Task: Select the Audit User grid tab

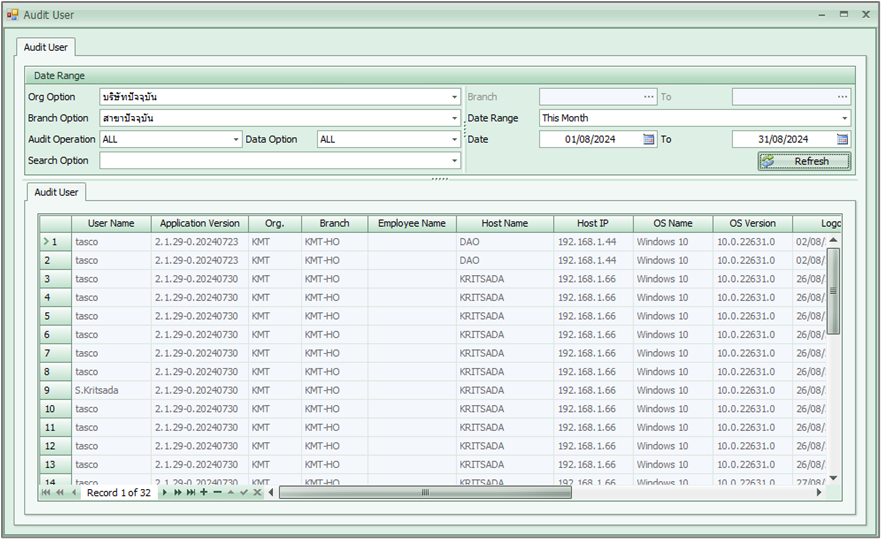Action: tap(56, 191)
